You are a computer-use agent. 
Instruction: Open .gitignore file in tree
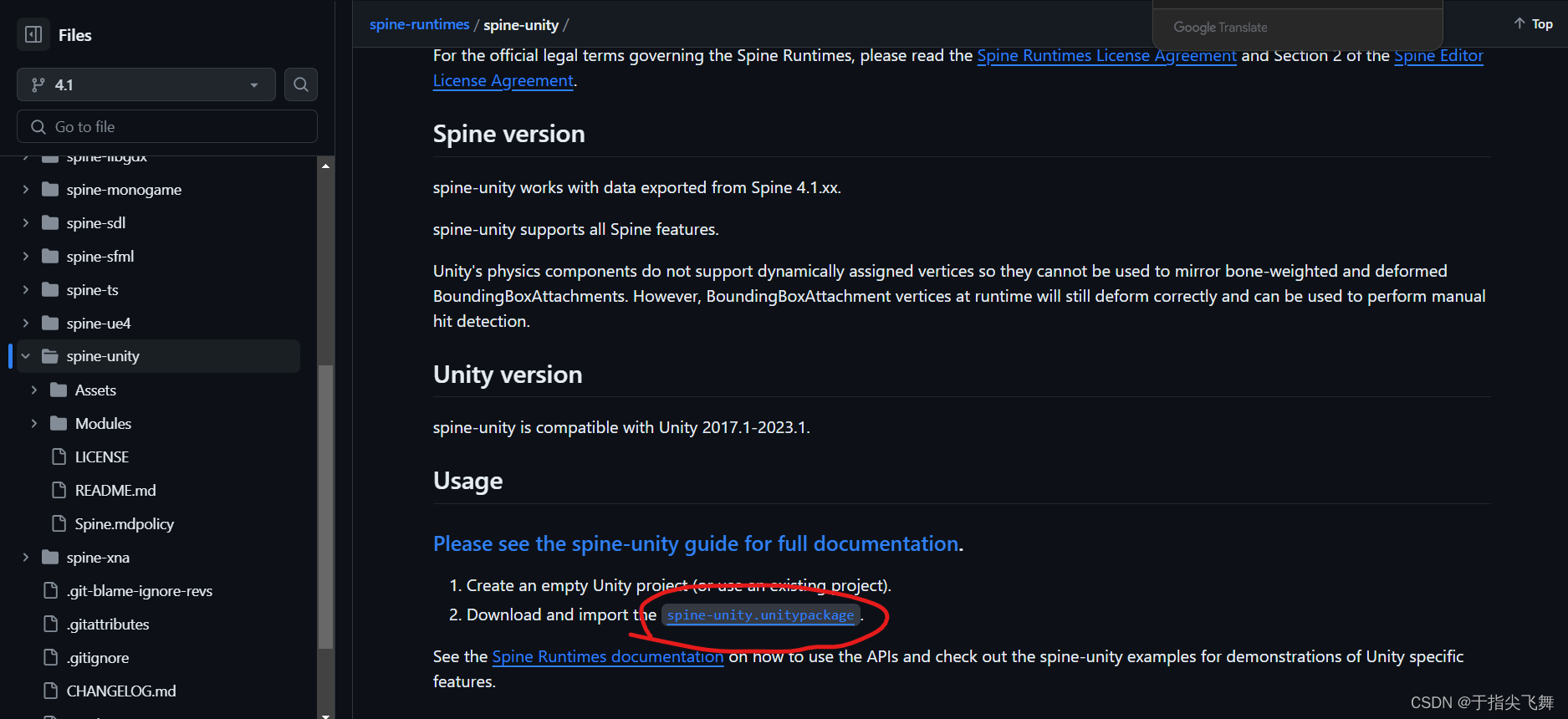(98, 658)
